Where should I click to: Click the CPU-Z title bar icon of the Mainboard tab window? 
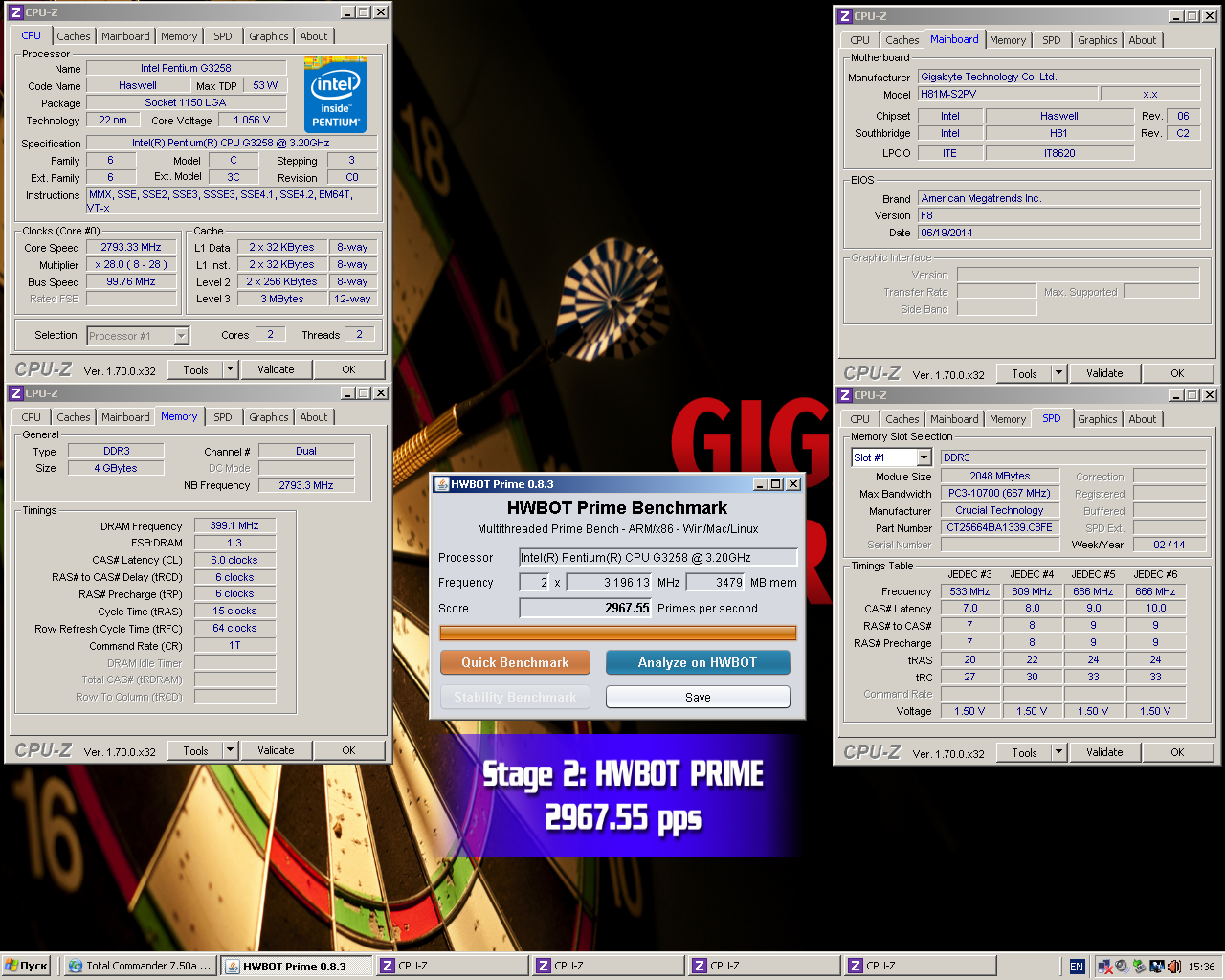844,16
